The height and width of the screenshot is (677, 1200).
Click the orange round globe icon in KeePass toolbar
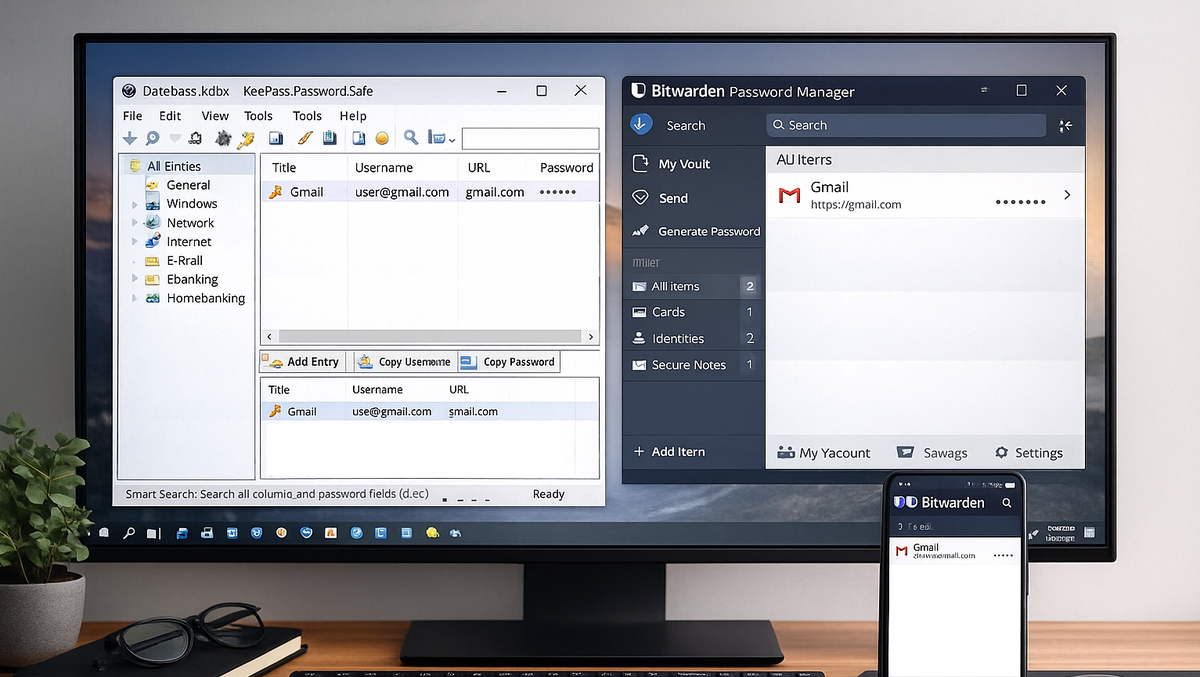tap(381, 139)
